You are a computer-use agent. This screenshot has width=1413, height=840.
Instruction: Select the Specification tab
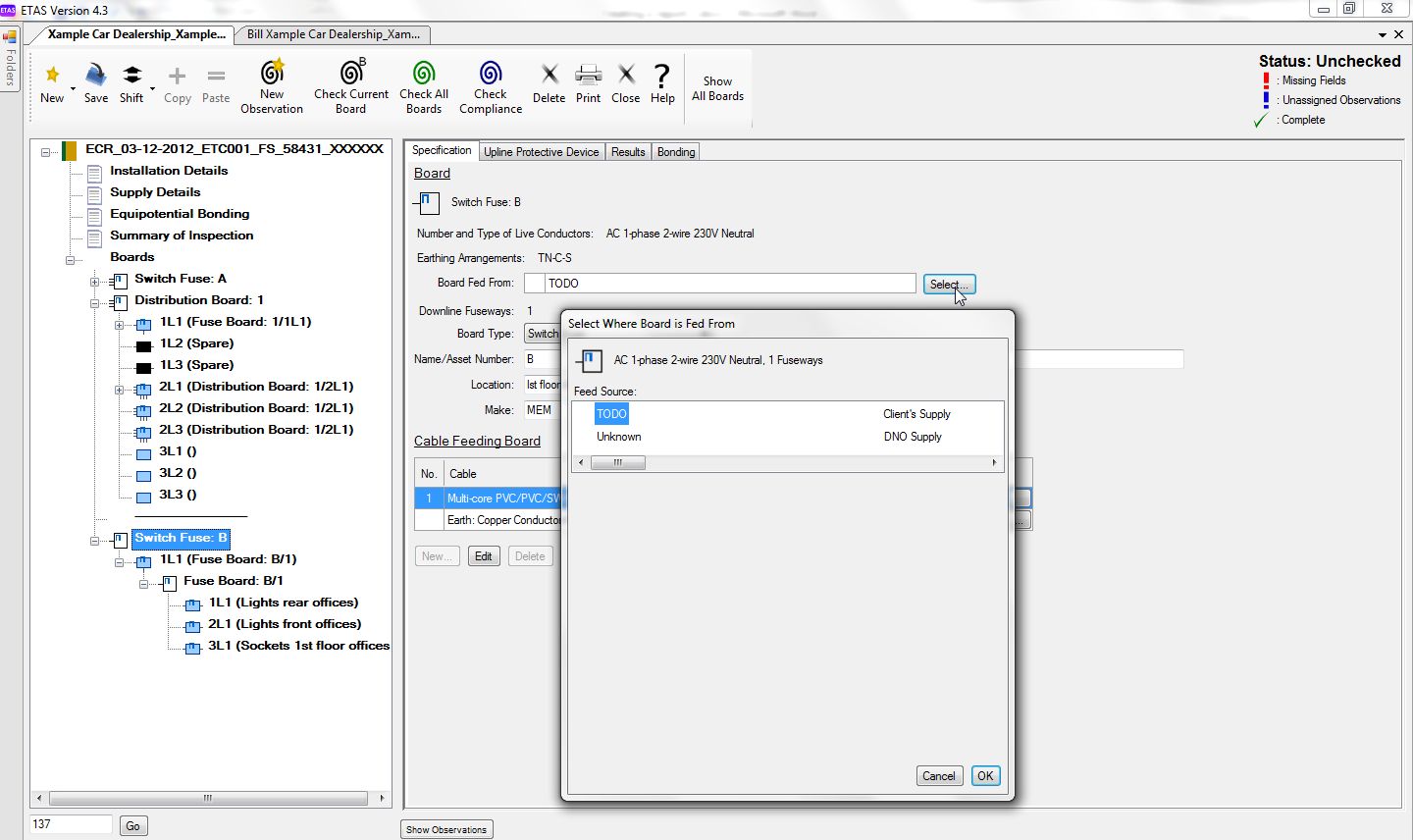click(442, 151)
